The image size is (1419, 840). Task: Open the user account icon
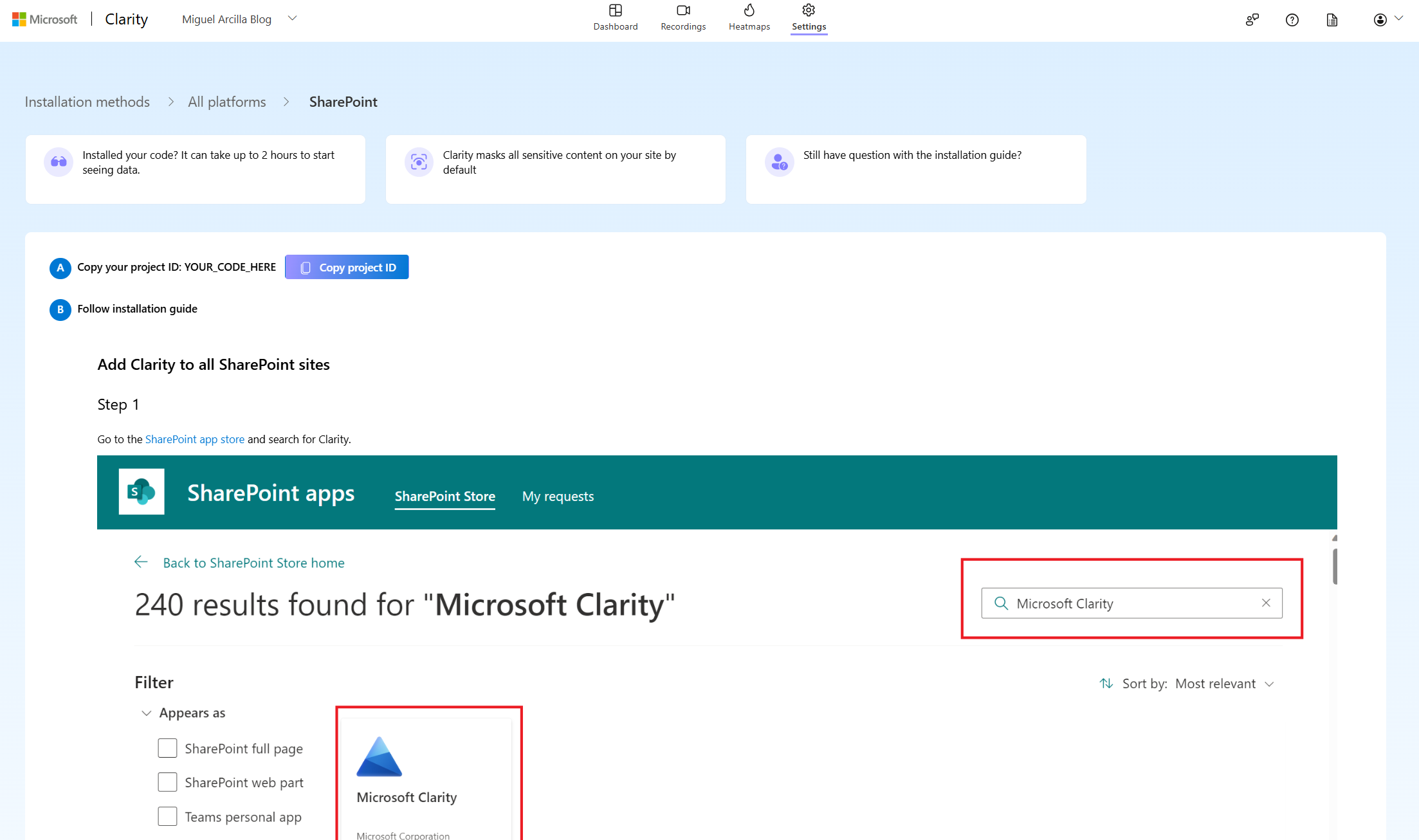coord(1379,20)
